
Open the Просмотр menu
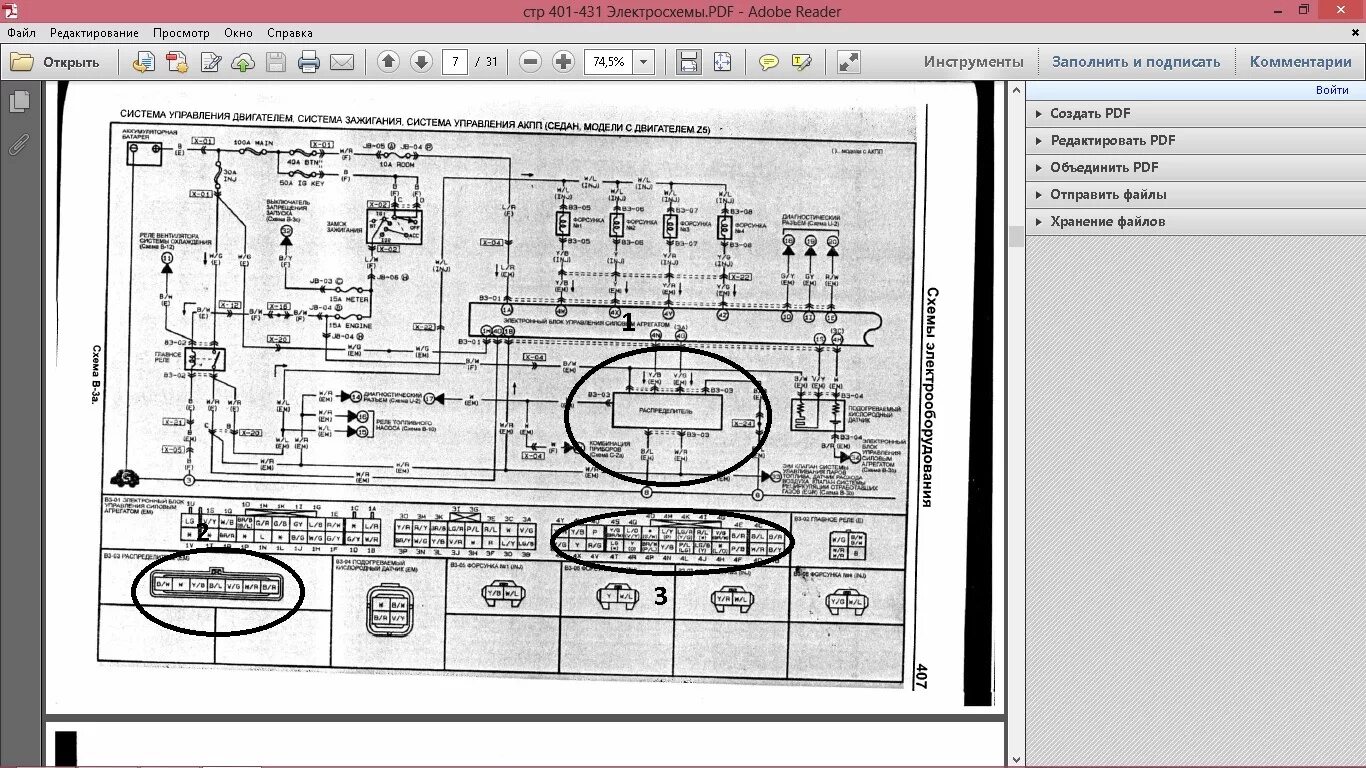pos(181,33)
